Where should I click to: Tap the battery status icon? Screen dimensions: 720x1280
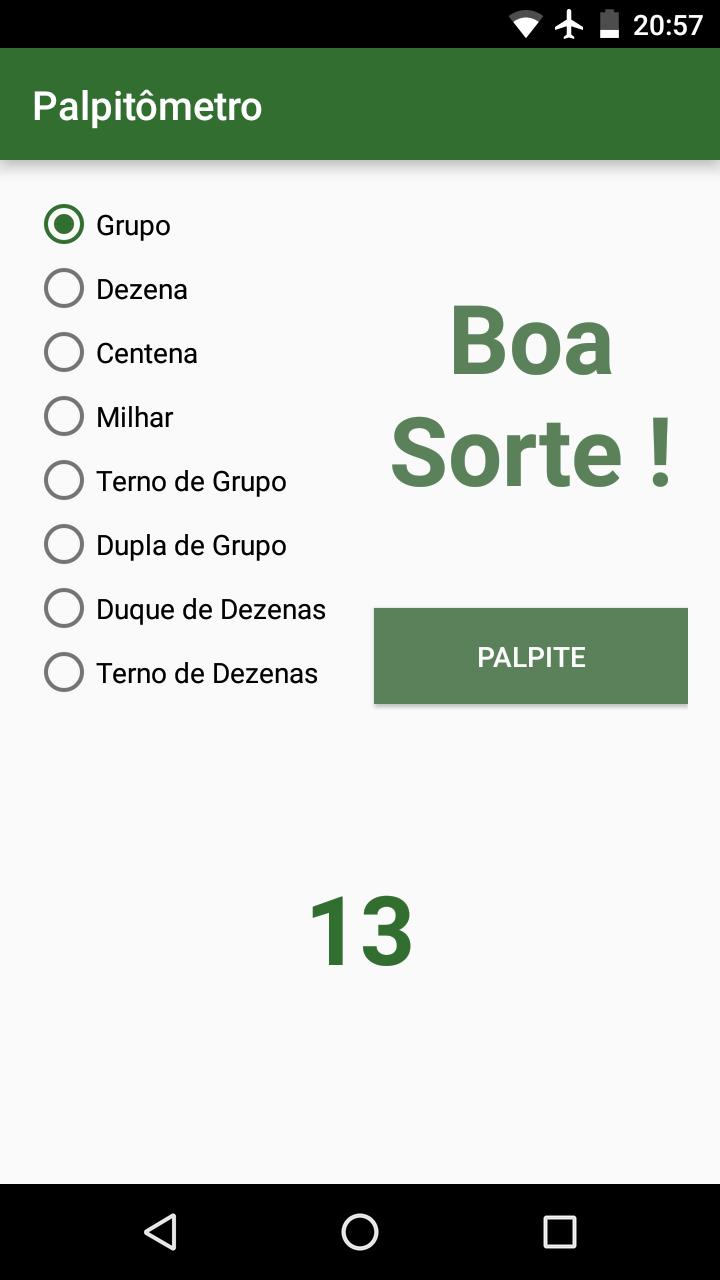(609, 24)
